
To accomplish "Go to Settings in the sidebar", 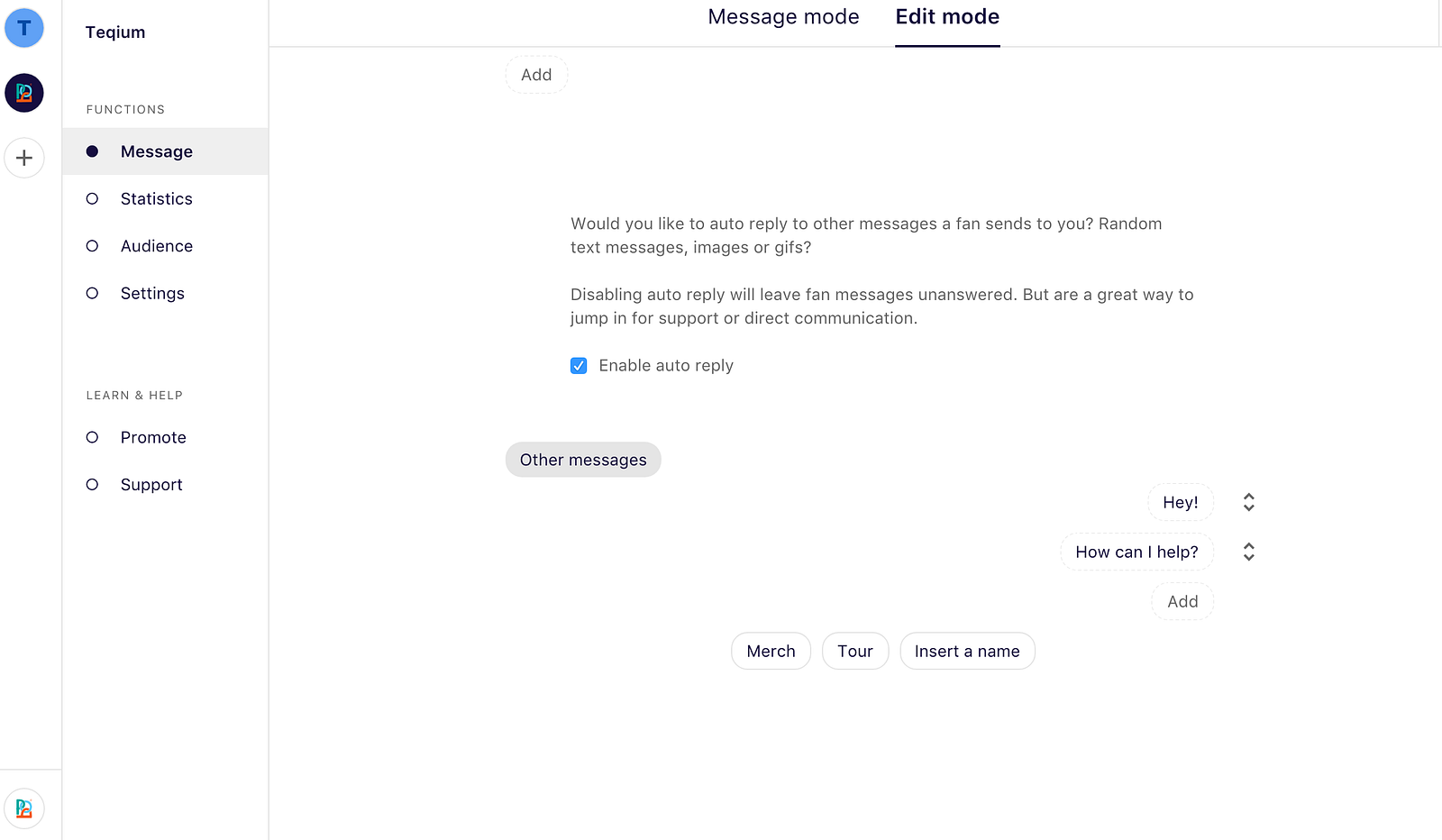I will [x=152, y=294].
